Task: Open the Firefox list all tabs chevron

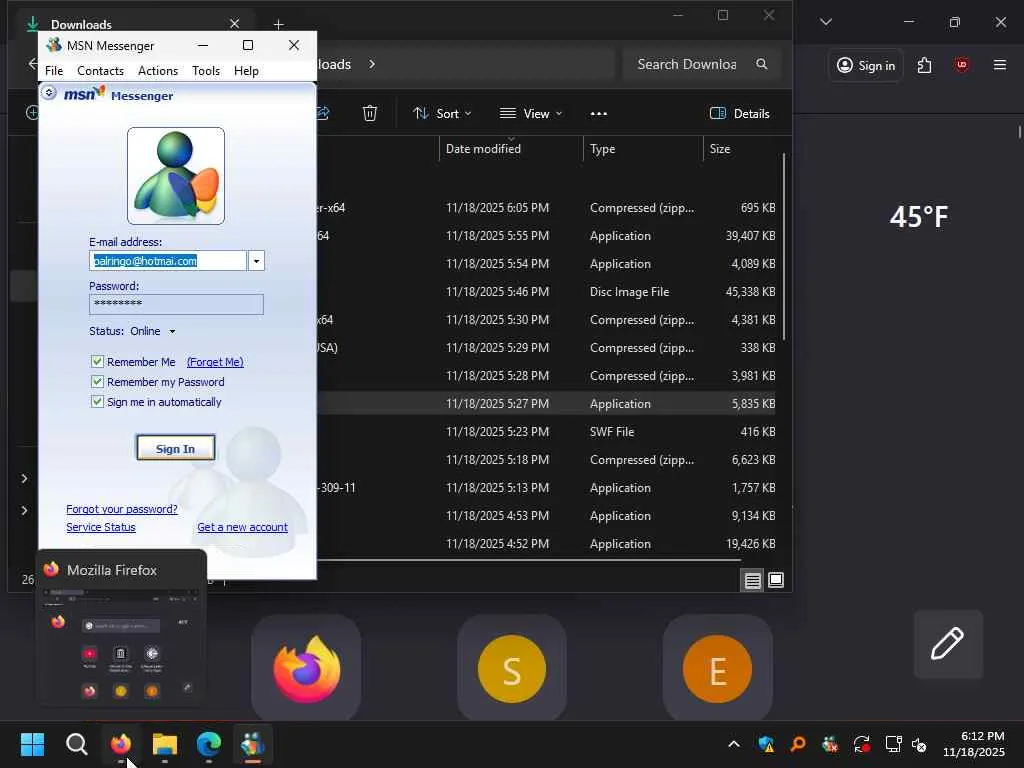Action: point(826,22)
